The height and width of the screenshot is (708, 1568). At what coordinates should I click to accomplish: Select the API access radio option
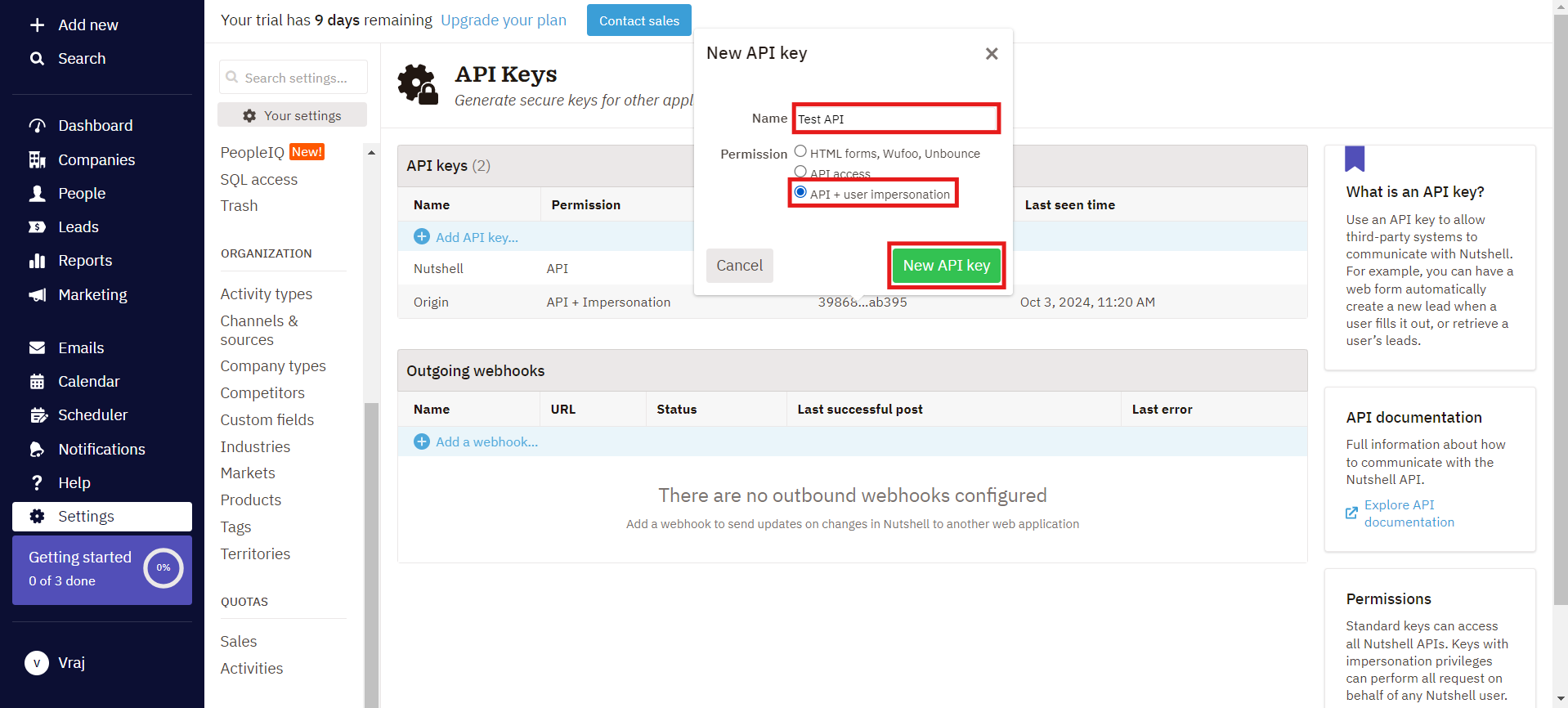tap(800, 172)
